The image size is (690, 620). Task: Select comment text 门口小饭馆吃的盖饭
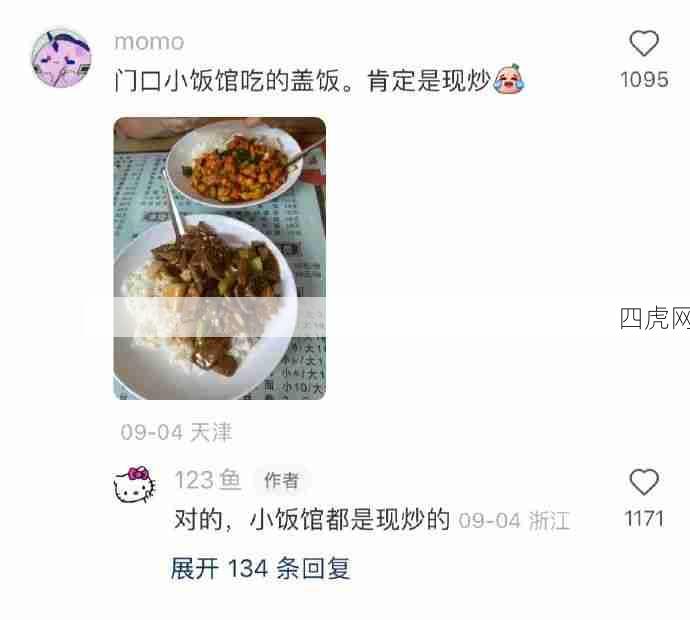pos(227,81)
